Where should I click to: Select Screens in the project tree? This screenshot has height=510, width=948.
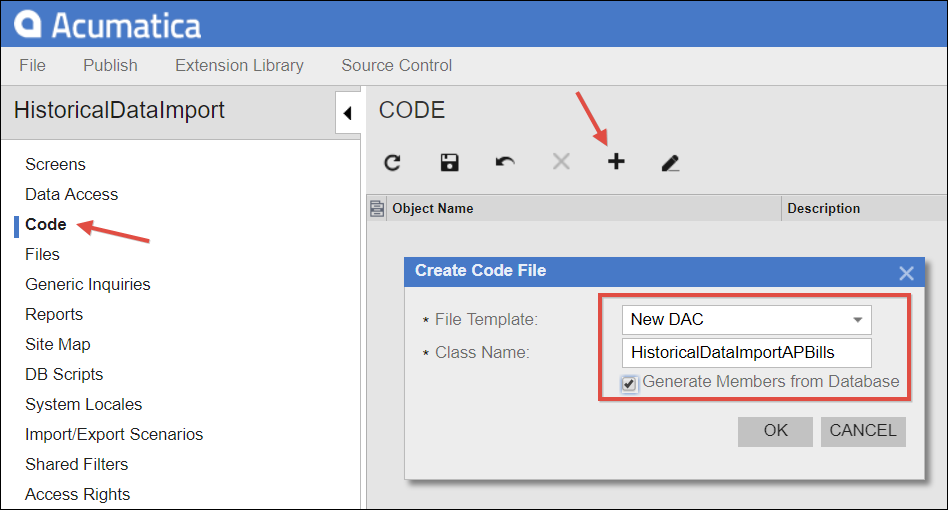pyautogui.click(x=56, y=164)
